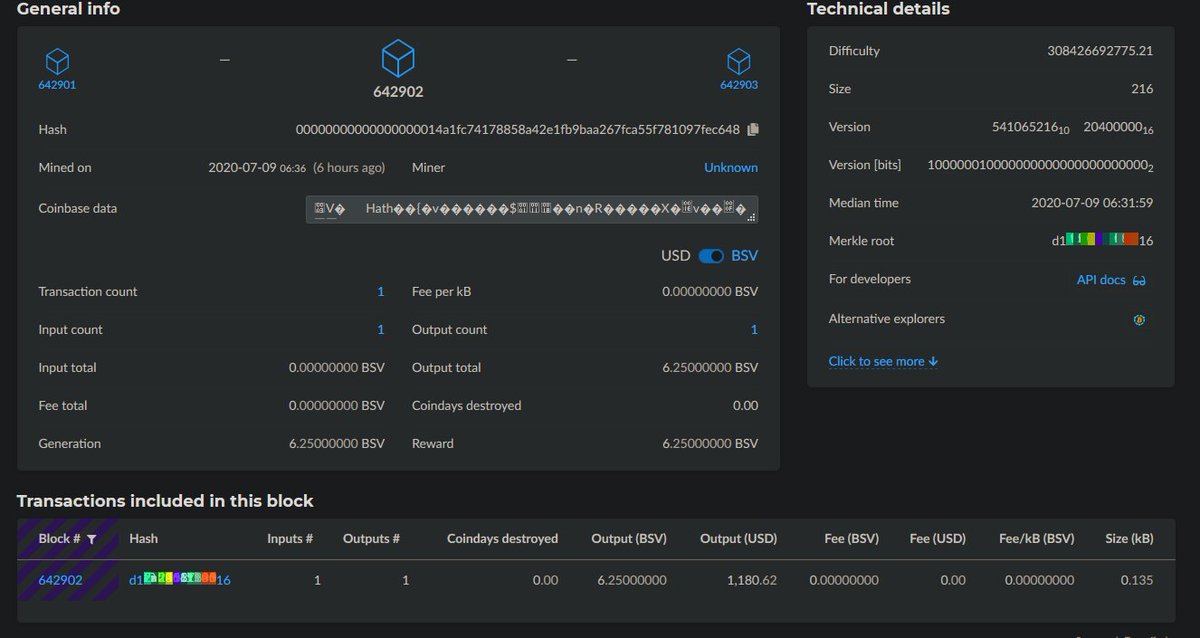The image size is (1200, 638).
Task: Sort by Fee (USD) column header
Action: coord(938,538)
